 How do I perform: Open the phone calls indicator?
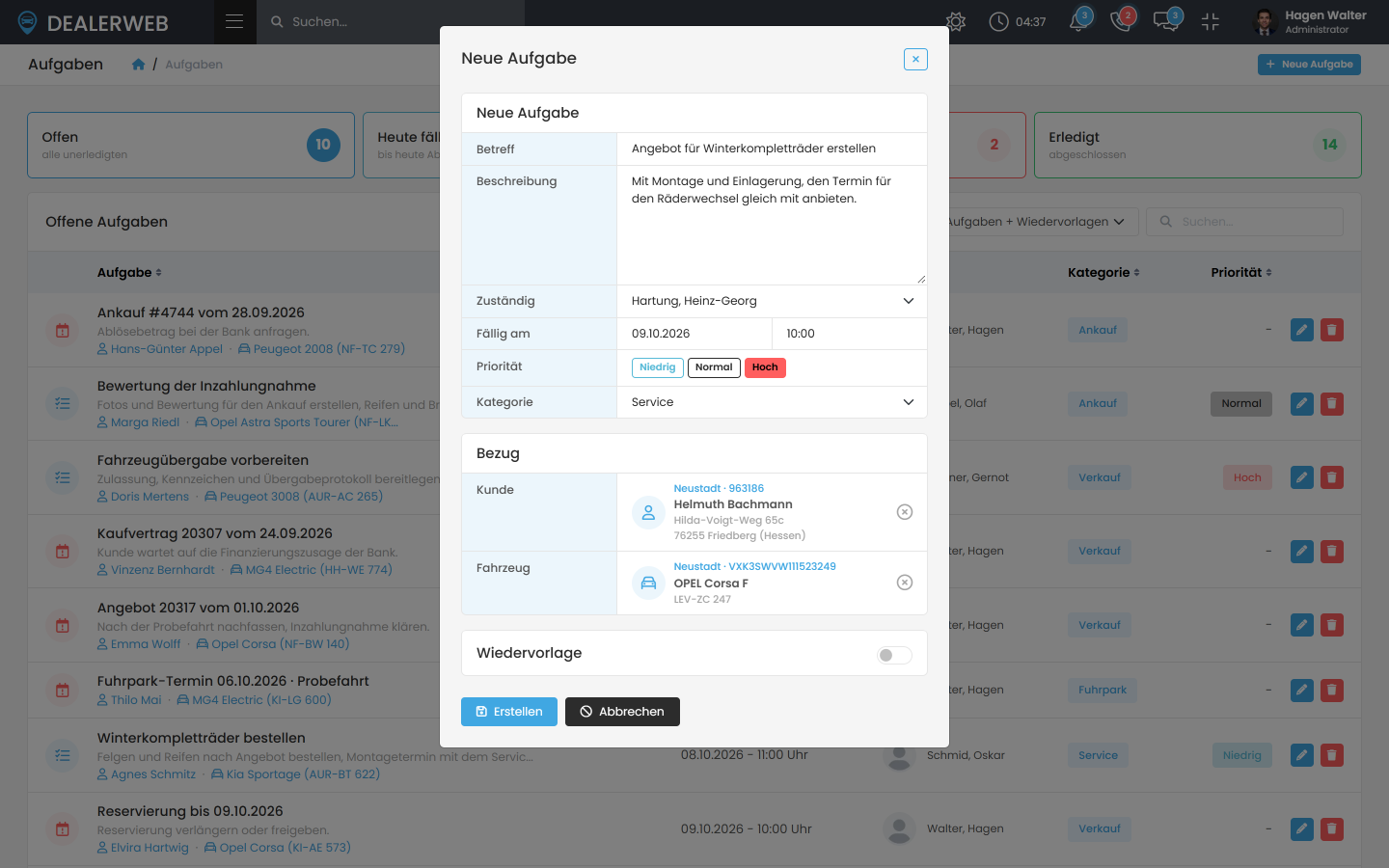1122,21
